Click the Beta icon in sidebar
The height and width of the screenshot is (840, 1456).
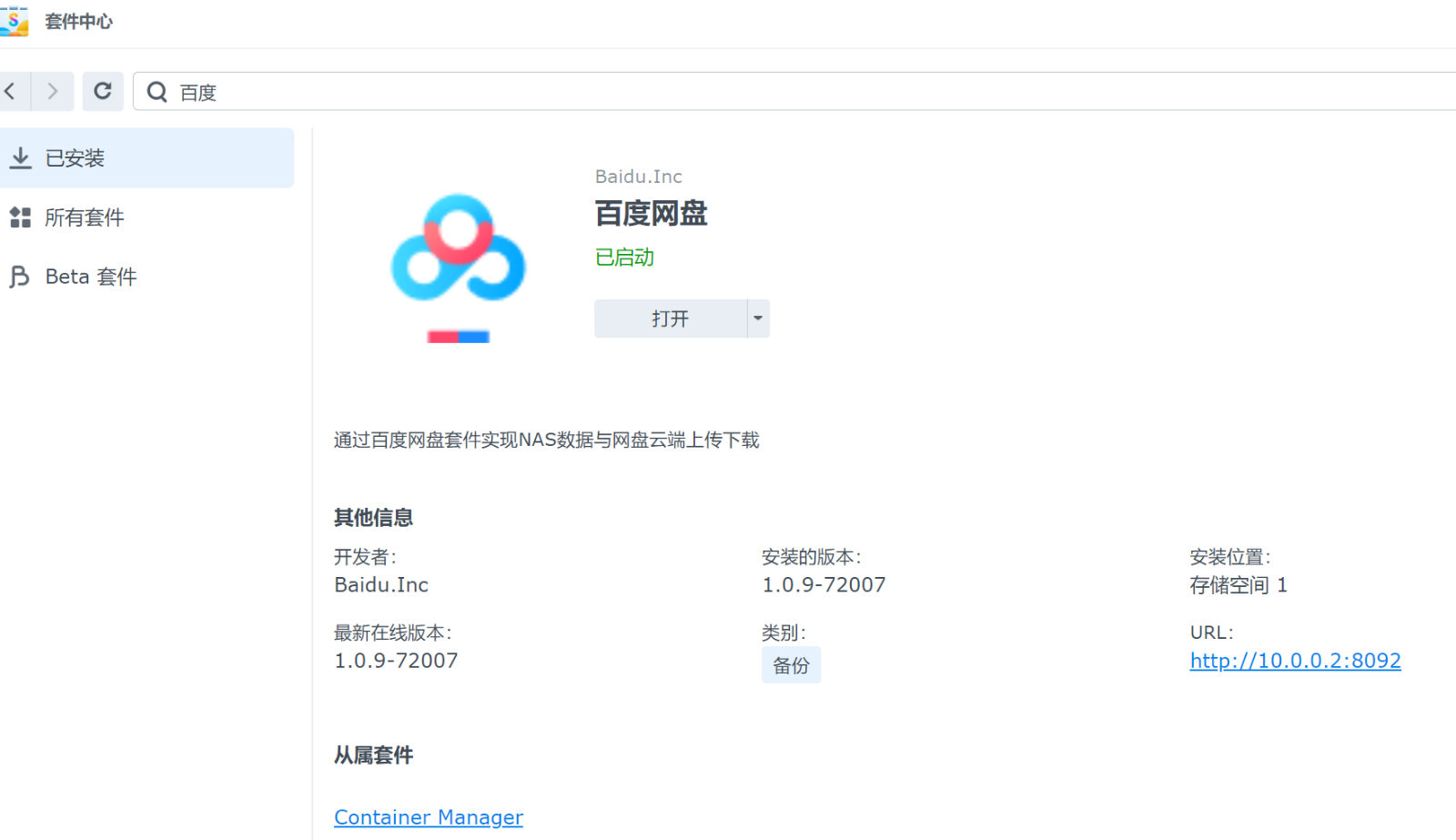(20, 277)
